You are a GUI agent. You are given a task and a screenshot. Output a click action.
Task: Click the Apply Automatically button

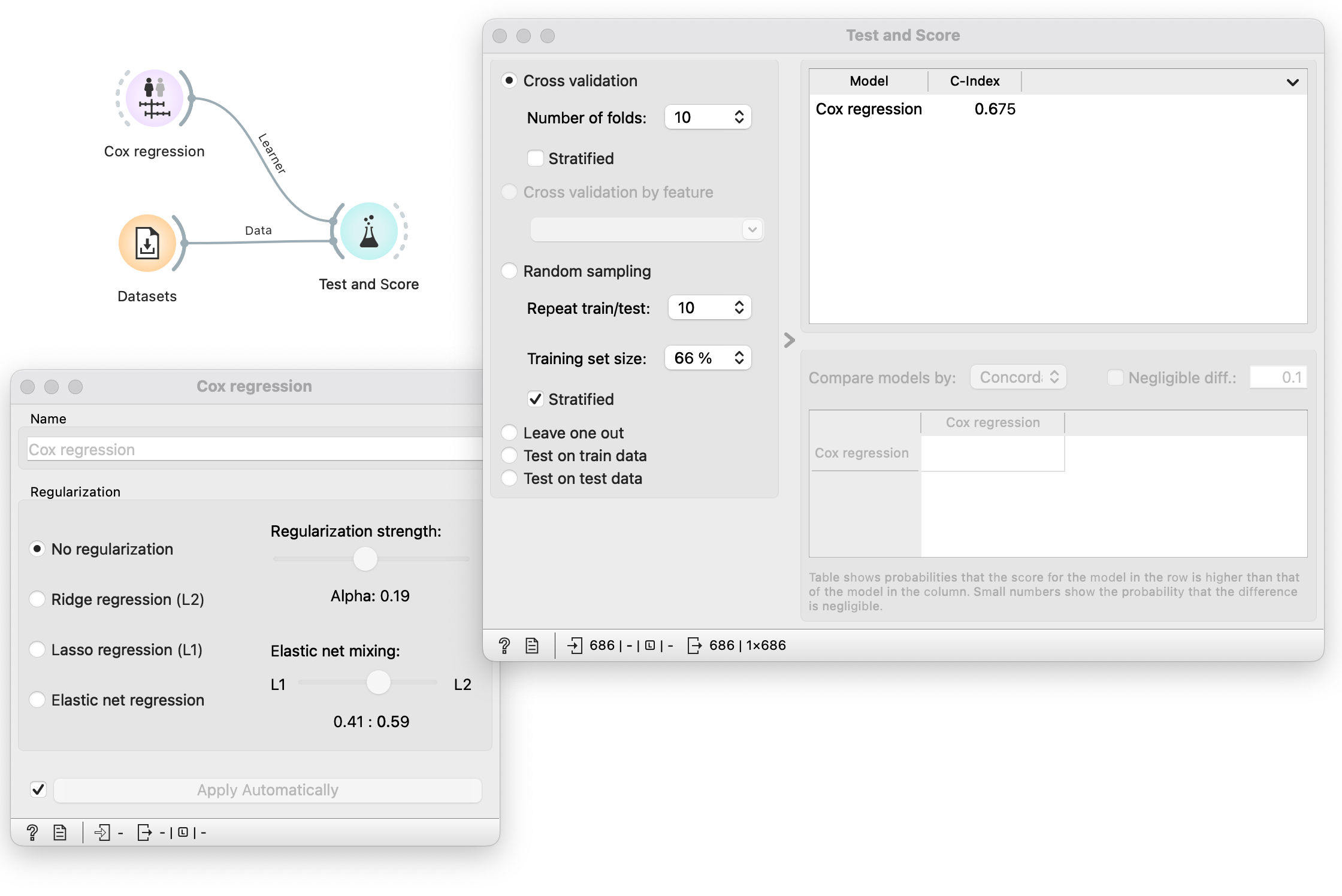click(268, 790)
